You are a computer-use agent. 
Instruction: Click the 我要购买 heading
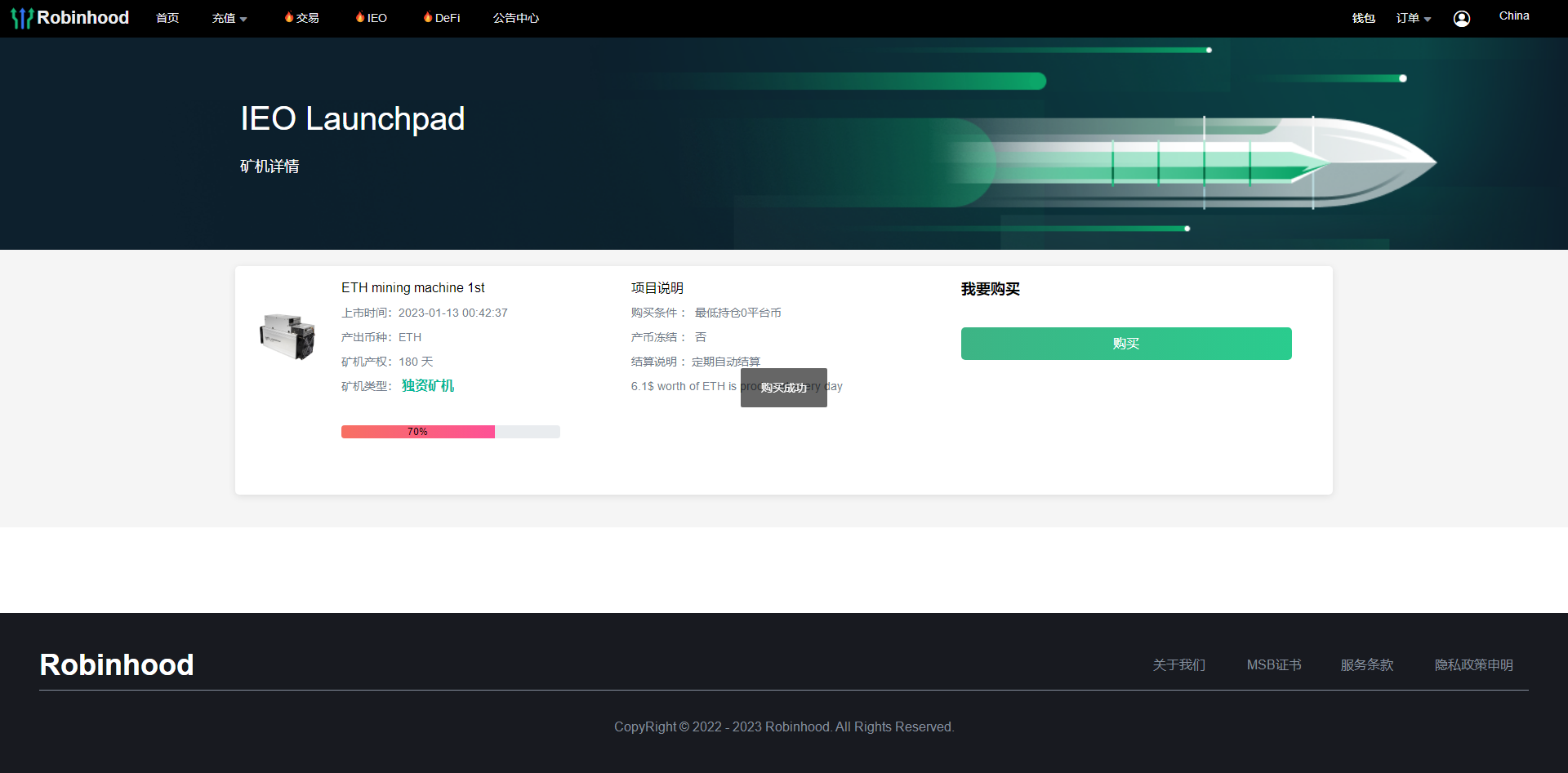[x=991, y=289]
